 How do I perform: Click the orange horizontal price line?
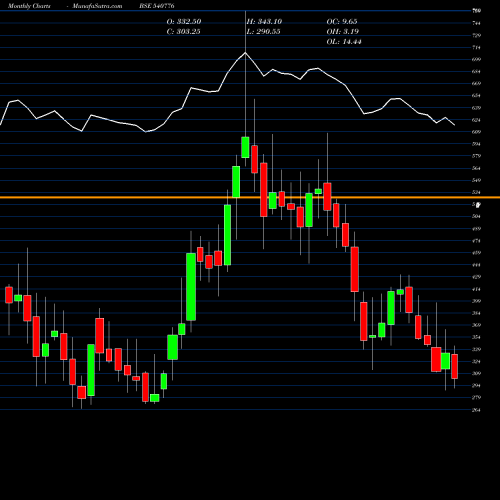click(x=250, y=198)
